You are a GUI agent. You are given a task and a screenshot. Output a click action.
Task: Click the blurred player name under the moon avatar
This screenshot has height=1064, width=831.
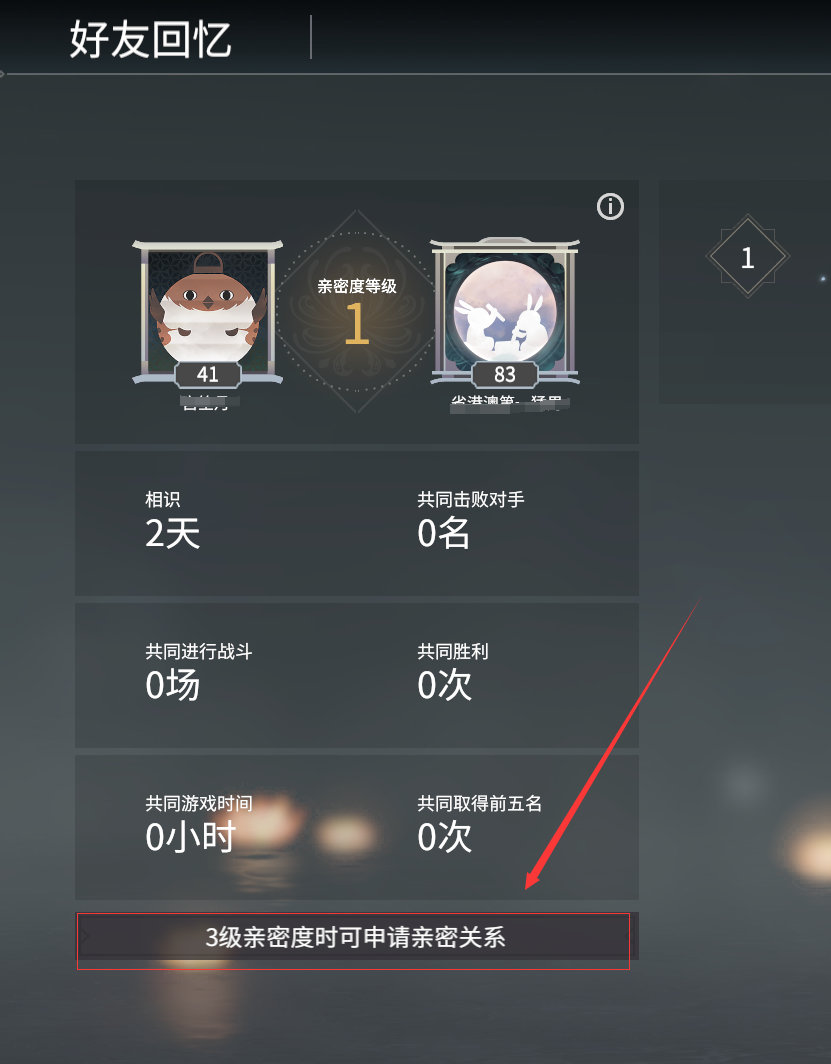510,402
